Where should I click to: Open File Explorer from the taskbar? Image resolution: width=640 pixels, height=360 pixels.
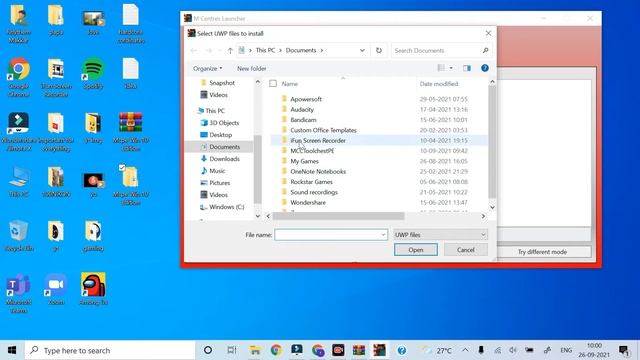pos(255,350)
